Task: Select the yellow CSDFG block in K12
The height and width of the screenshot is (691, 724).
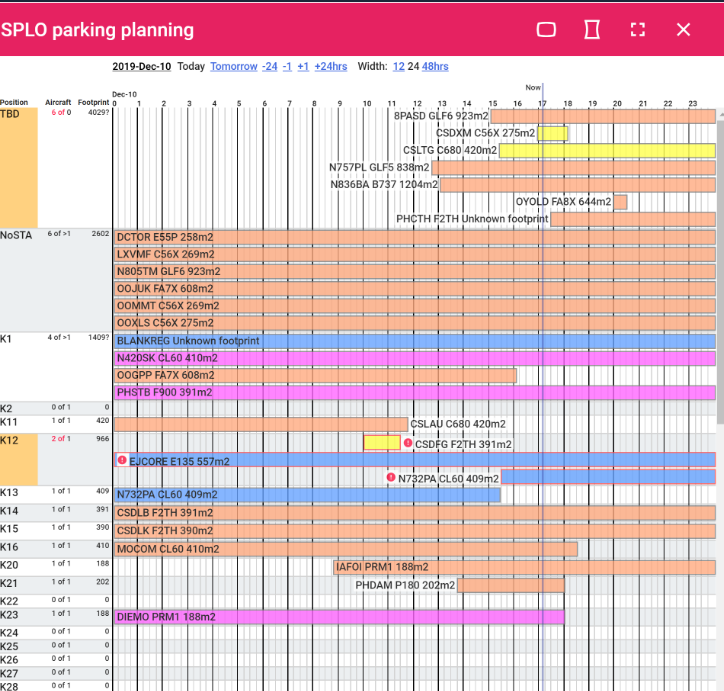Action: pyautogui.click(x=382, y=443)
